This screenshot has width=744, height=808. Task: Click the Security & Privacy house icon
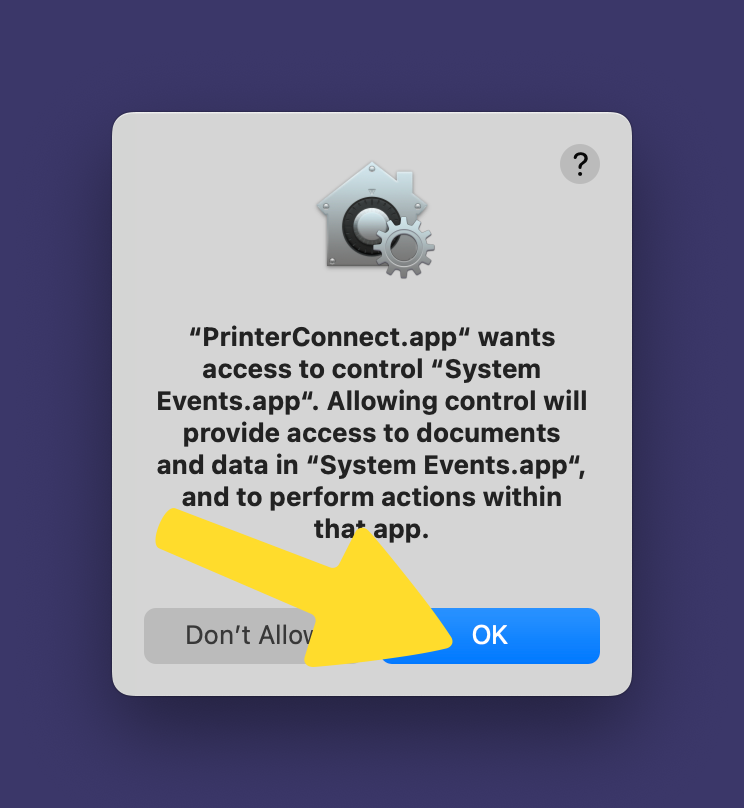[x=372, y=216]
